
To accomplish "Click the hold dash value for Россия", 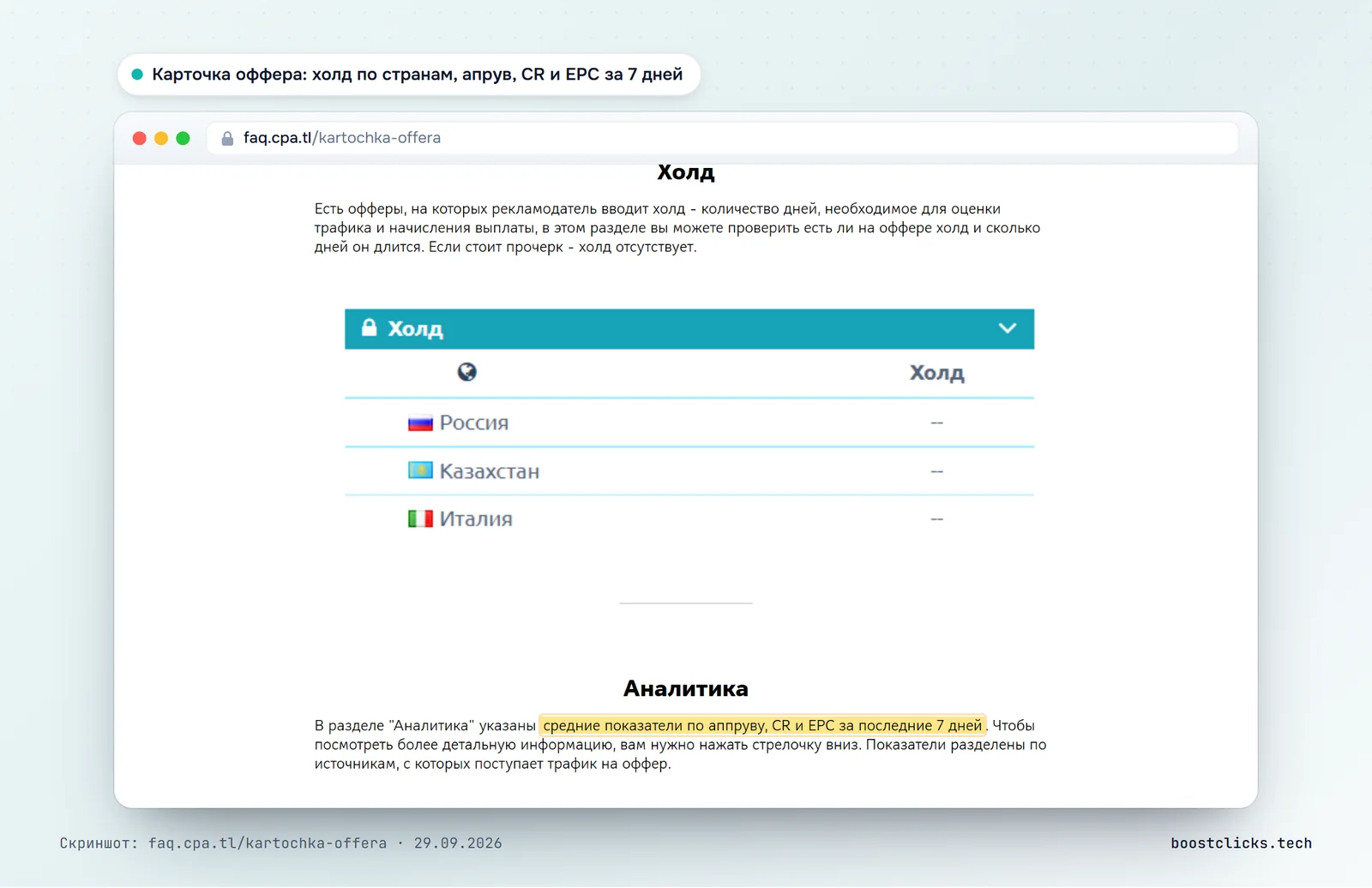I will (x=936, y=423).
